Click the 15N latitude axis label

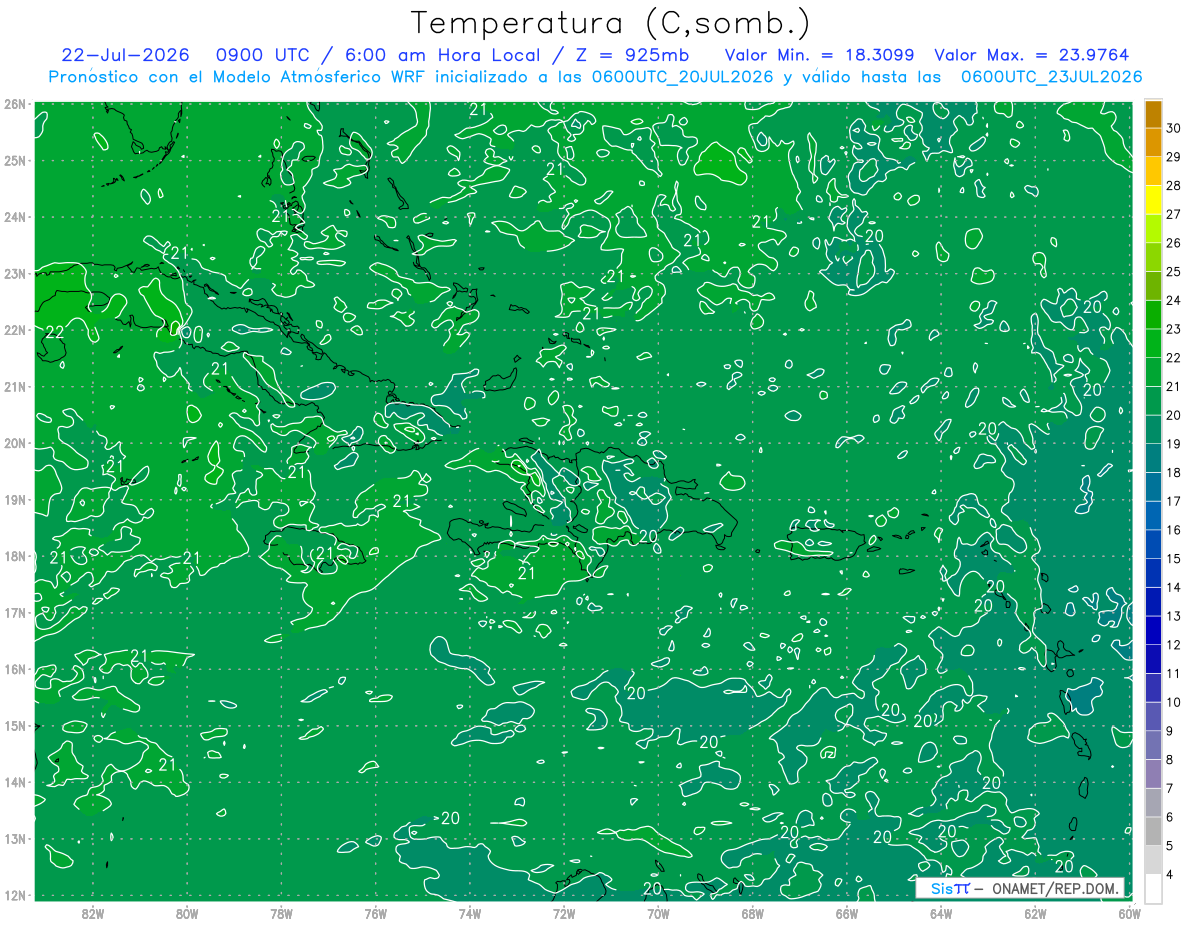pos(14,725)
